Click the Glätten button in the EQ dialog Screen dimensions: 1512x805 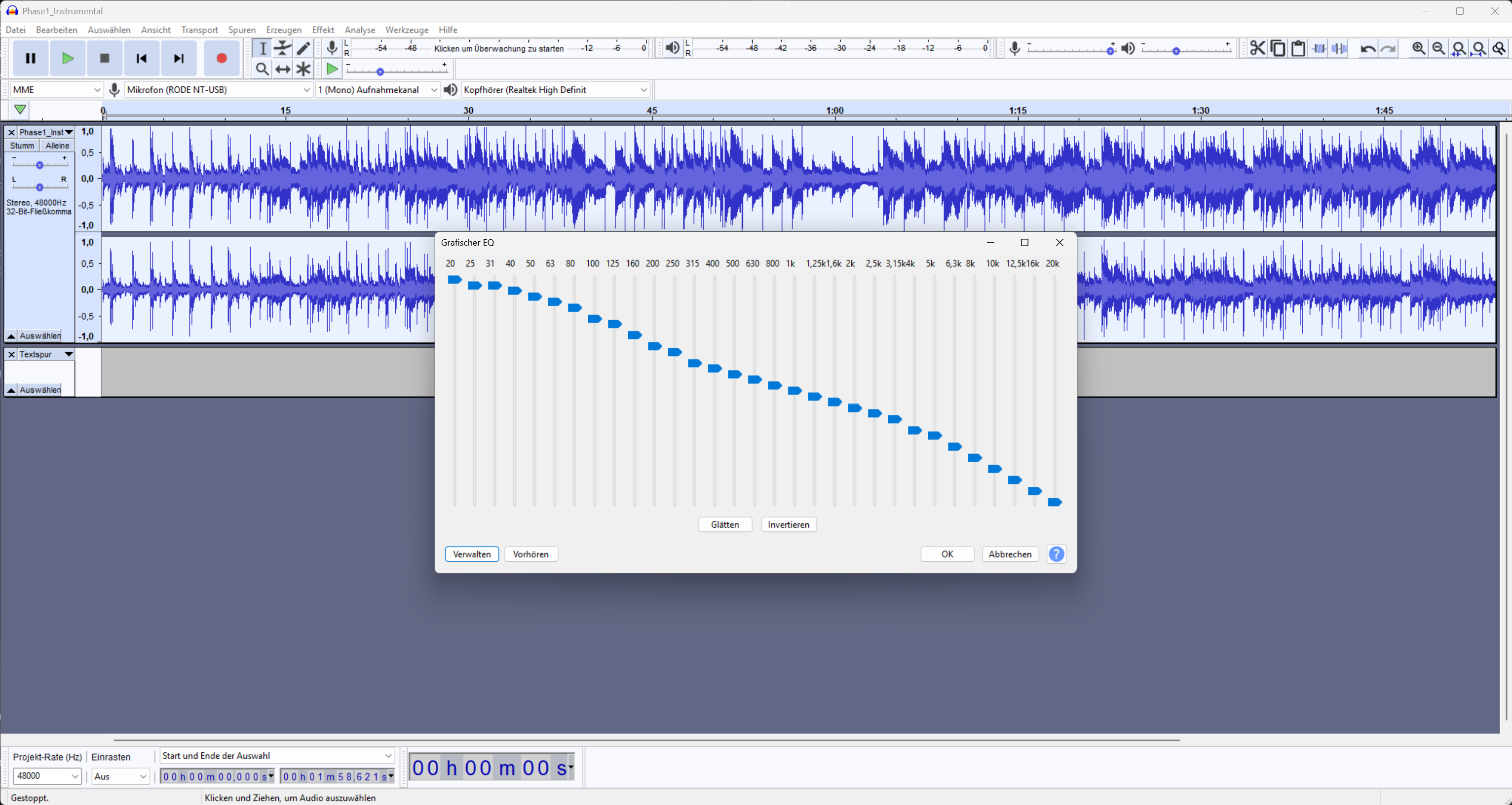click(725, 524)
